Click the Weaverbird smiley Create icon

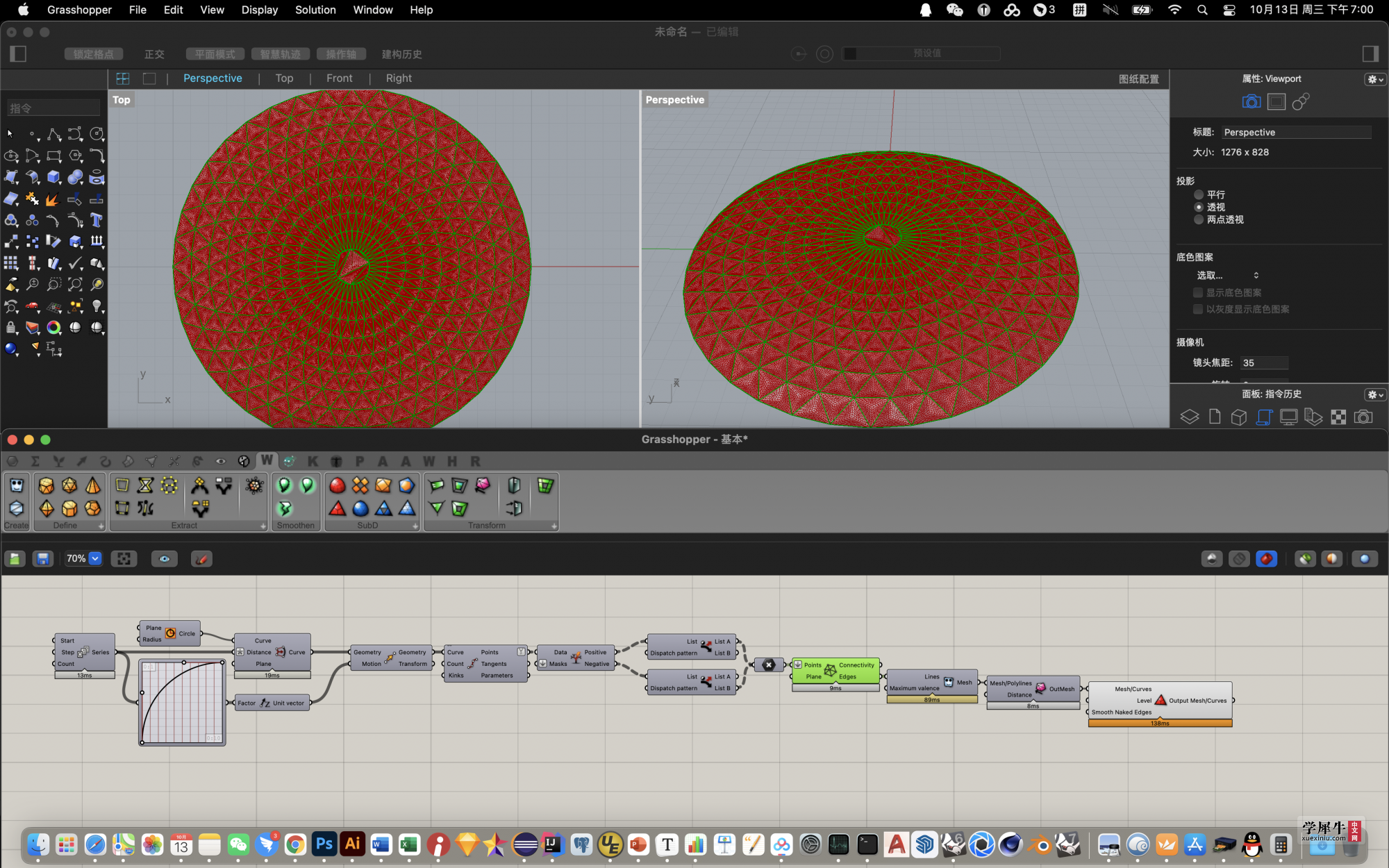click(x=17, y=485)
